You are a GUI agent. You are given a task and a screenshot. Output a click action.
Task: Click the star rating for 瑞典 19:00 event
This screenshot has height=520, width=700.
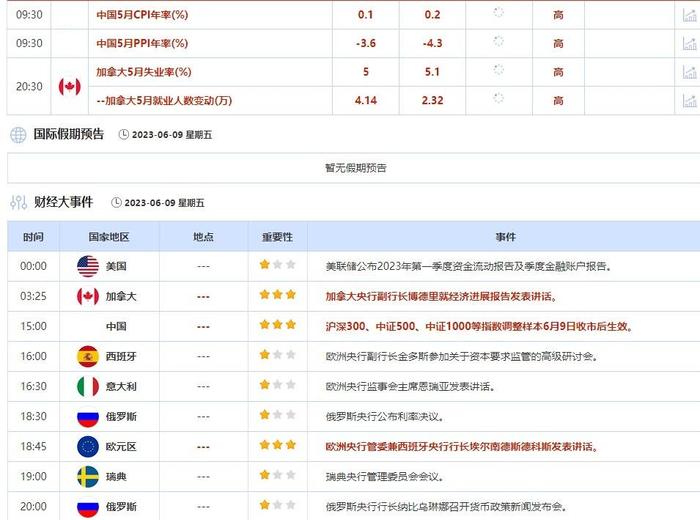(x=278, y=475)
